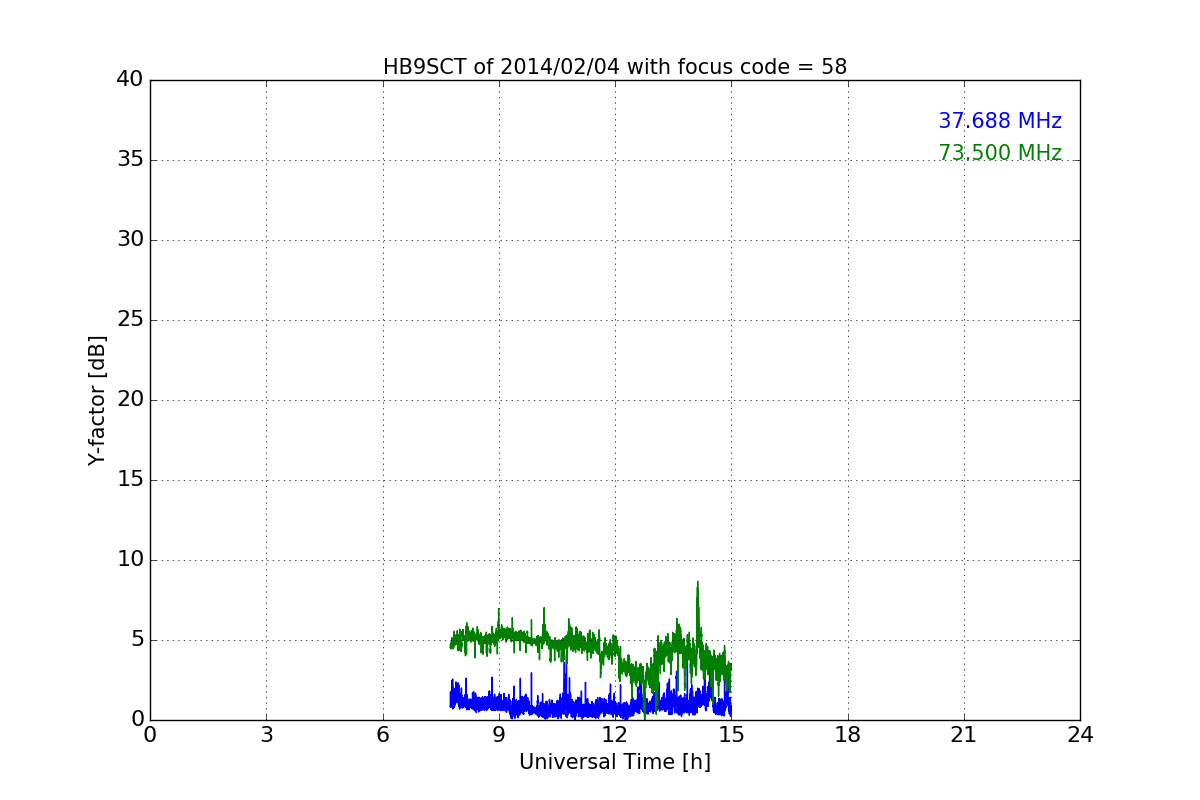Click the green '73.500 MHz' legend label
The height and width of the screenshot is (800, 1200).
tap(1000, 153)
